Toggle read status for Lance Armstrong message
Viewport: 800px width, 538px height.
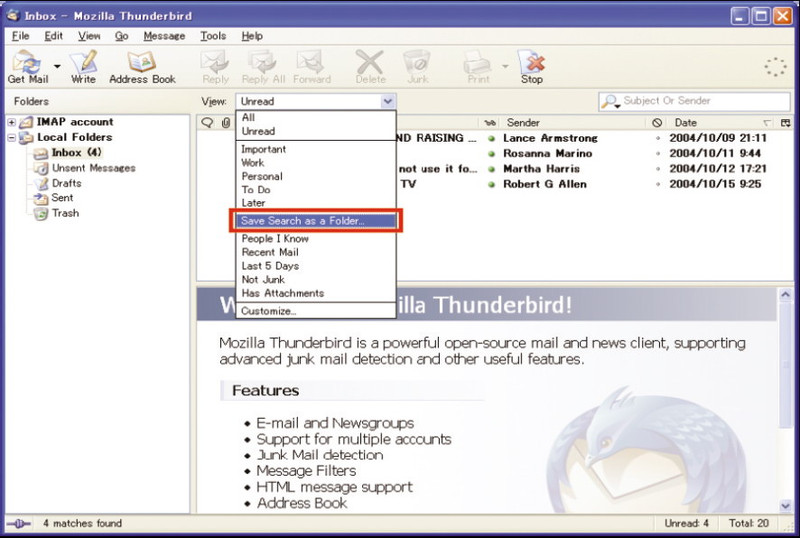[x=491, y=138]
